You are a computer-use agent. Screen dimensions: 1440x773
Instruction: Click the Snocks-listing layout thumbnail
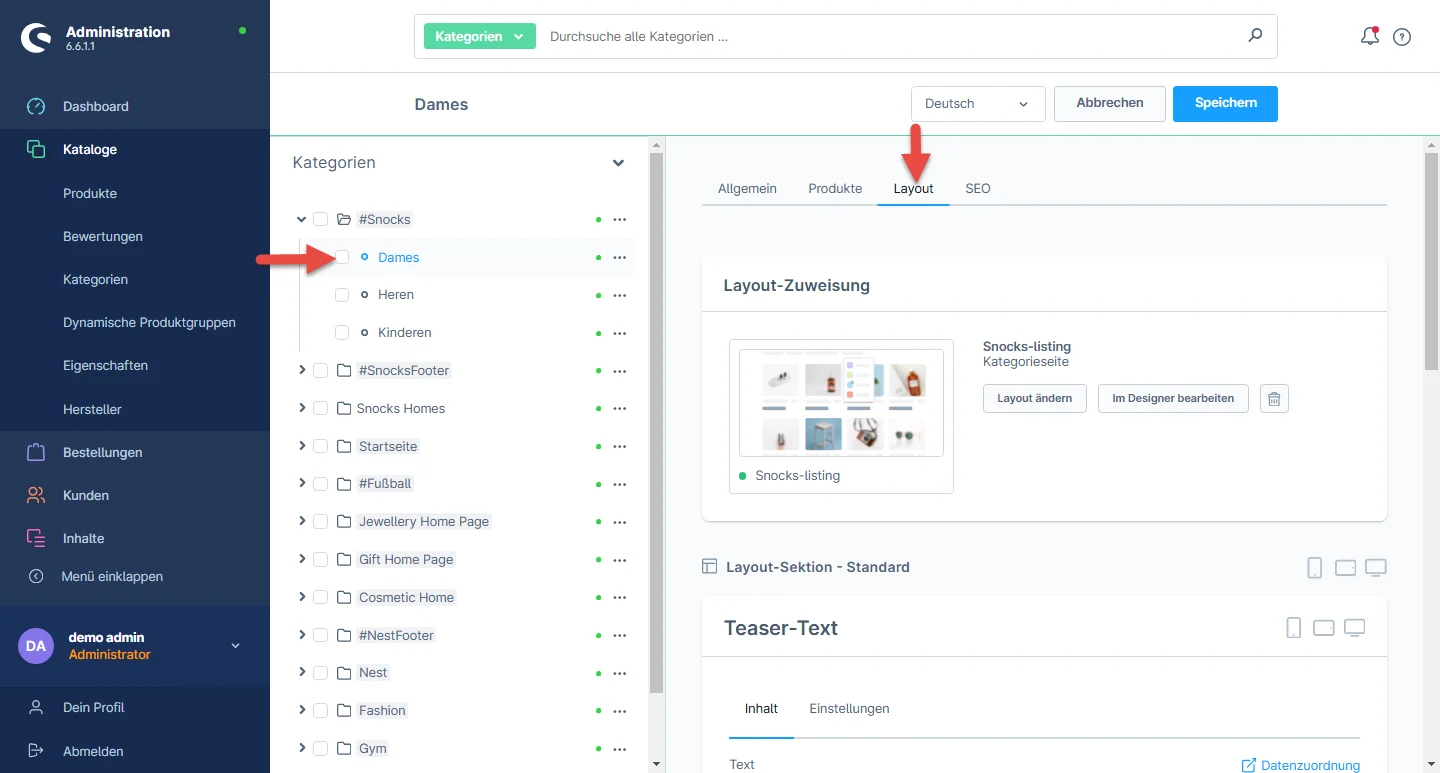[841, 403]
